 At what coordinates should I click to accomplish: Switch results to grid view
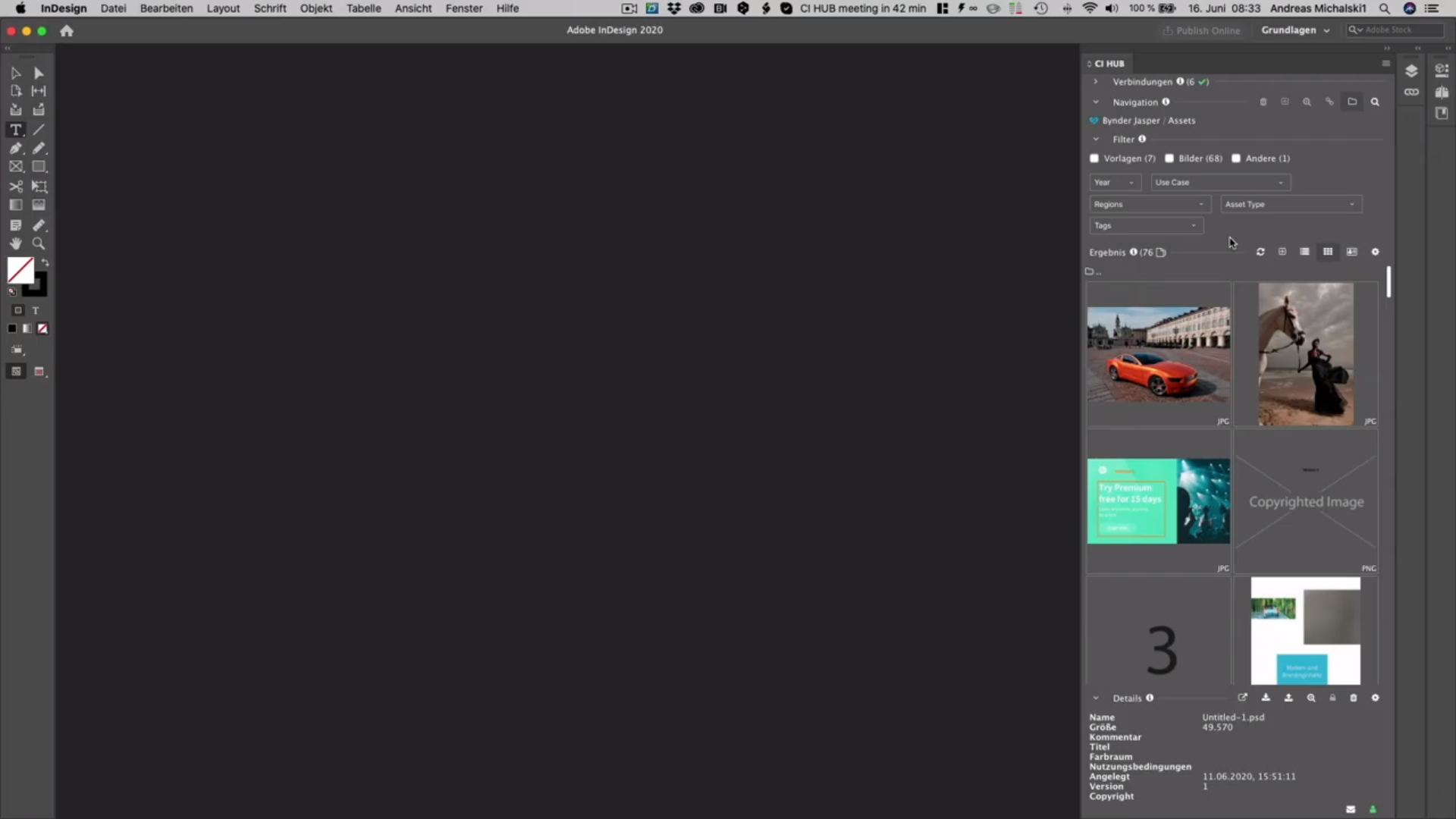click(x=1328, y=252)
